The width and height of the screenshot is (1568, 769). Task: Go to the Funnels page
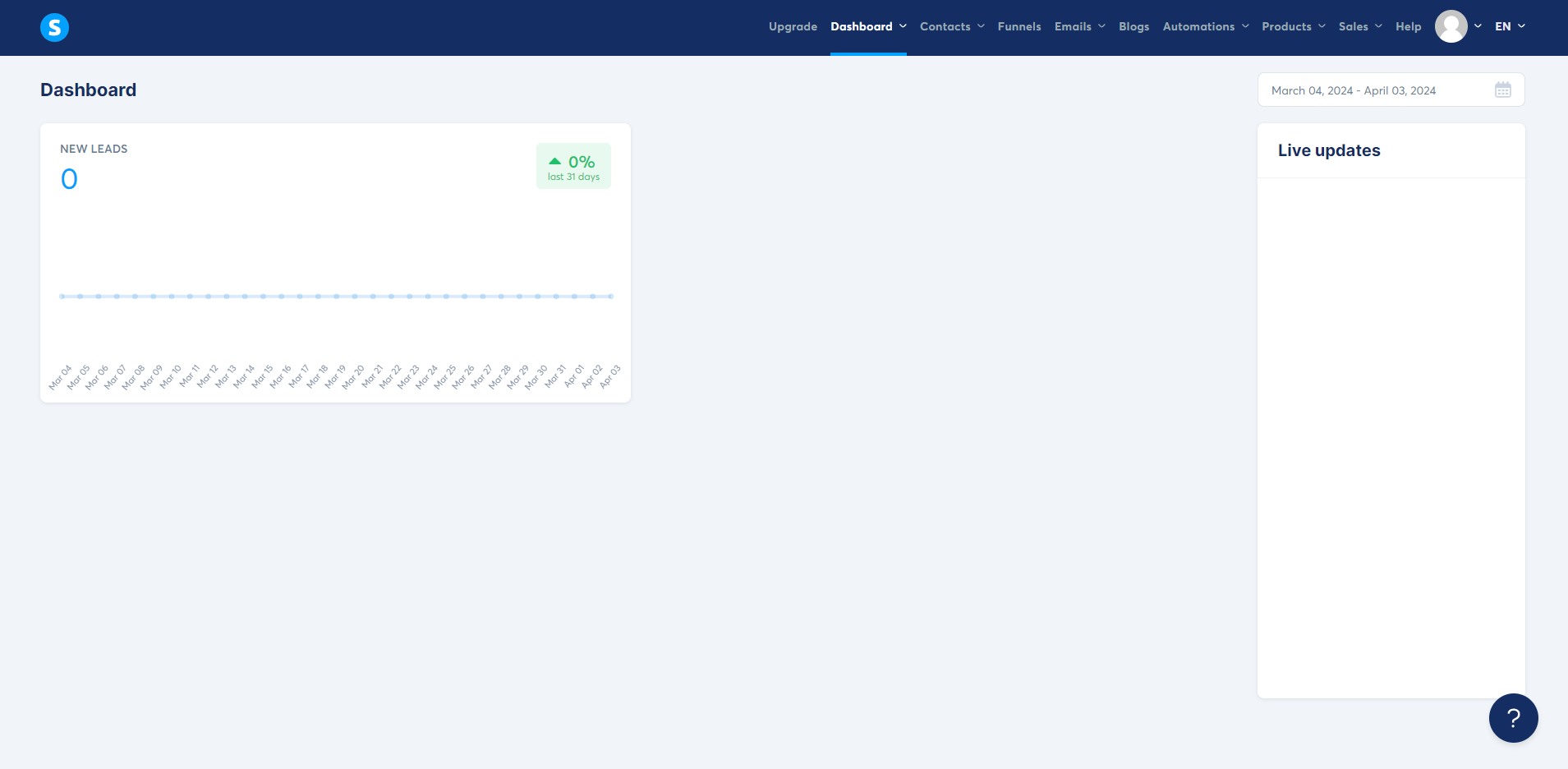1019,26
